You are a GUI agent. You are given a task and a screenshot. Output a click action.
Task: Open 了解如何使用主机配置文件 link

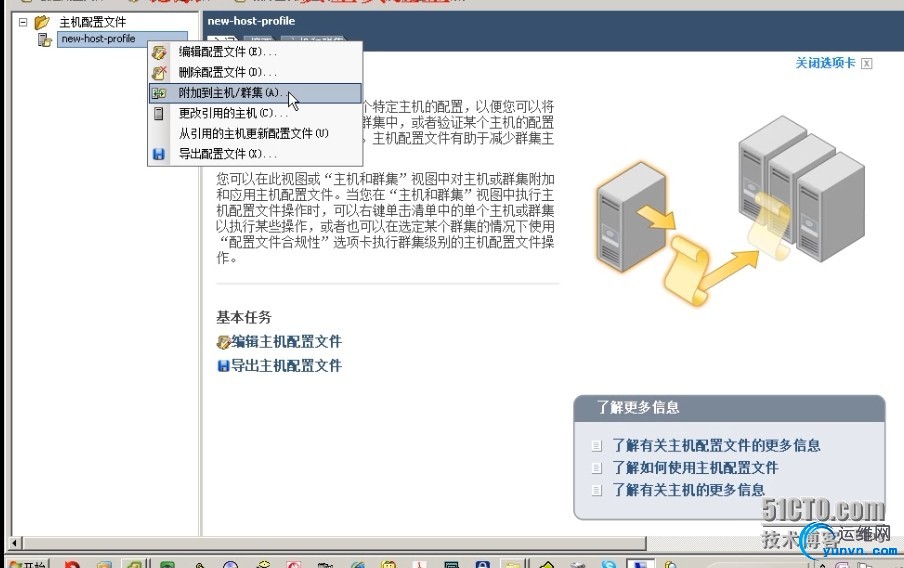[x=695, y=468]
